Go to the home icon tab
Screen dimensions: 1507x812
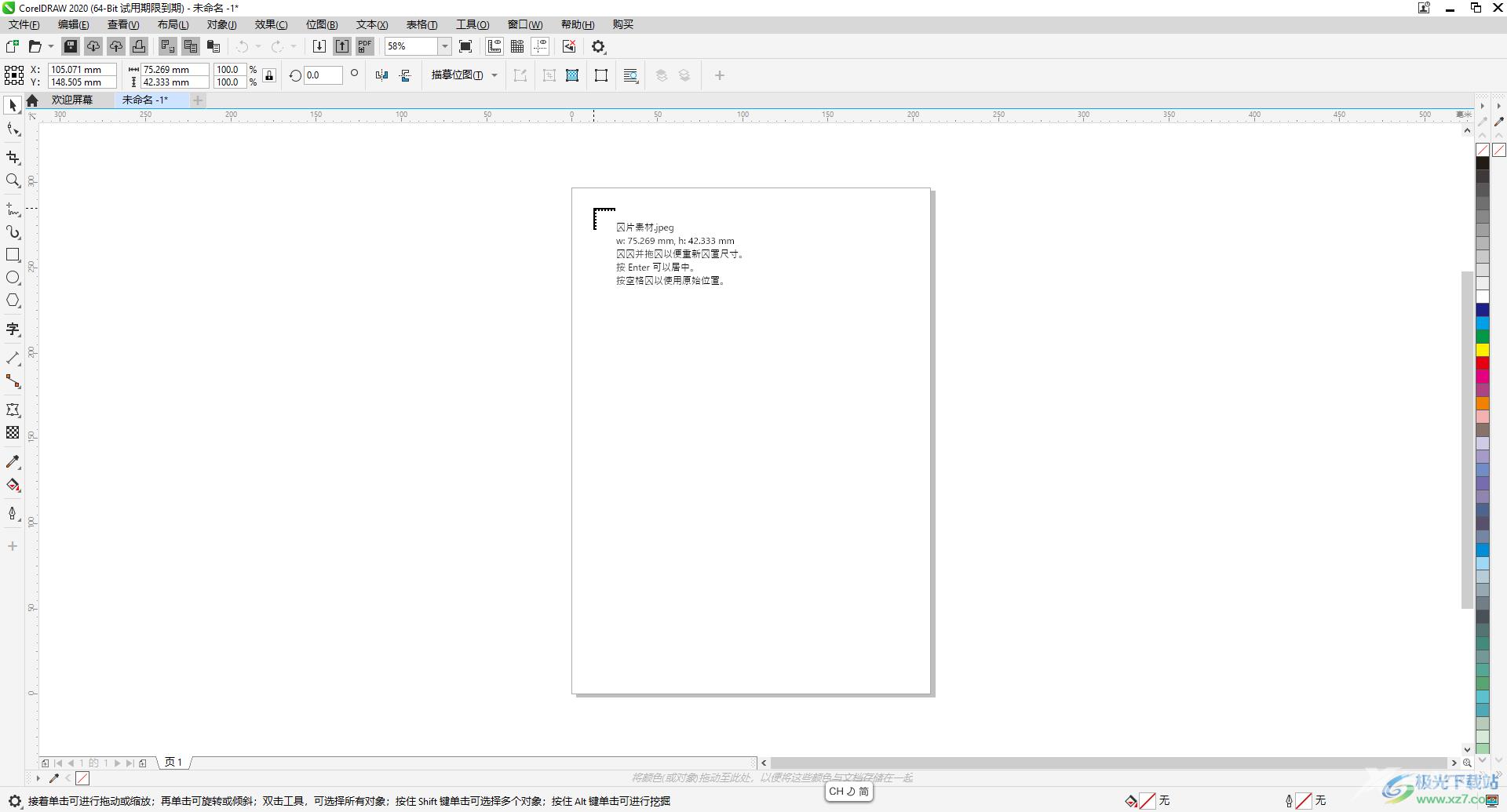[32, 100]
